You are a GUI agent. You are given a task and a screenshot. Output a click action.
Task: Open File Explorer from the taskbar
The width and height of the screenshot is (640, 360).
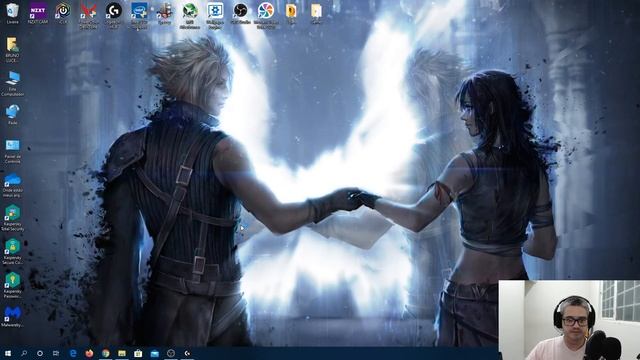click(x=122, y=353)
